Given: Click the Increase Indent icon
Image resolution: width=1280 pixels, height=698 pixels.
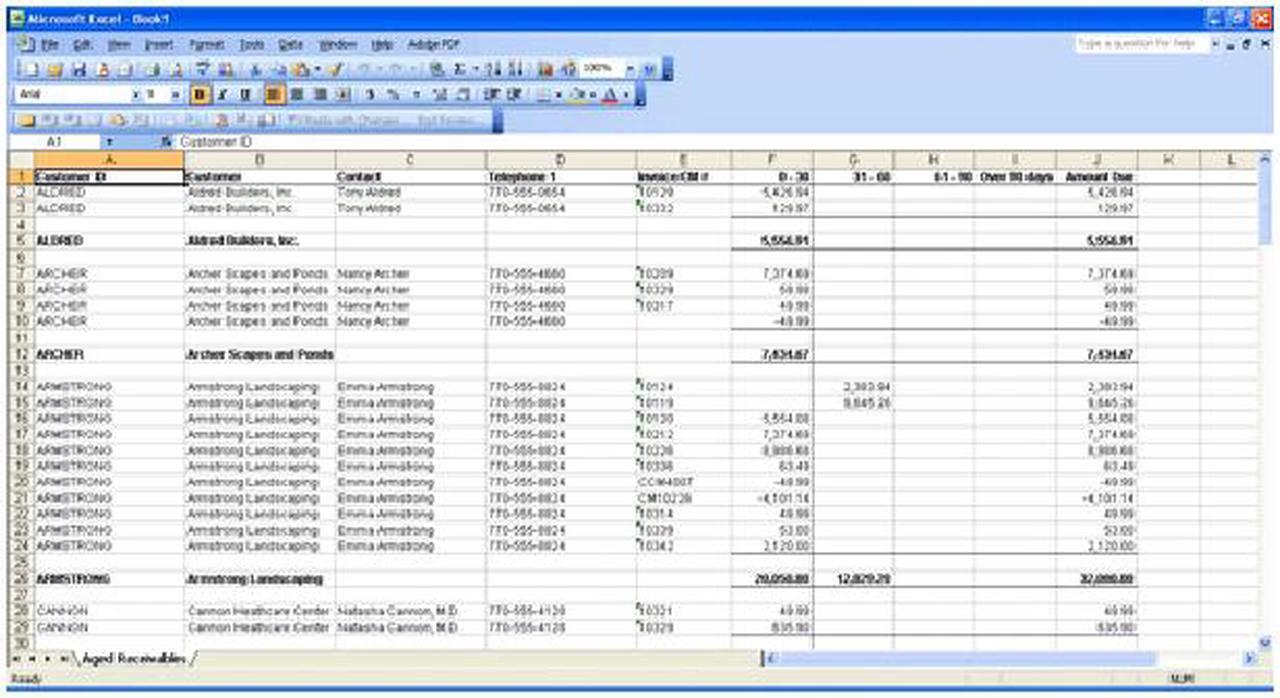Looking at the screenshot, I should click(514, 95).
